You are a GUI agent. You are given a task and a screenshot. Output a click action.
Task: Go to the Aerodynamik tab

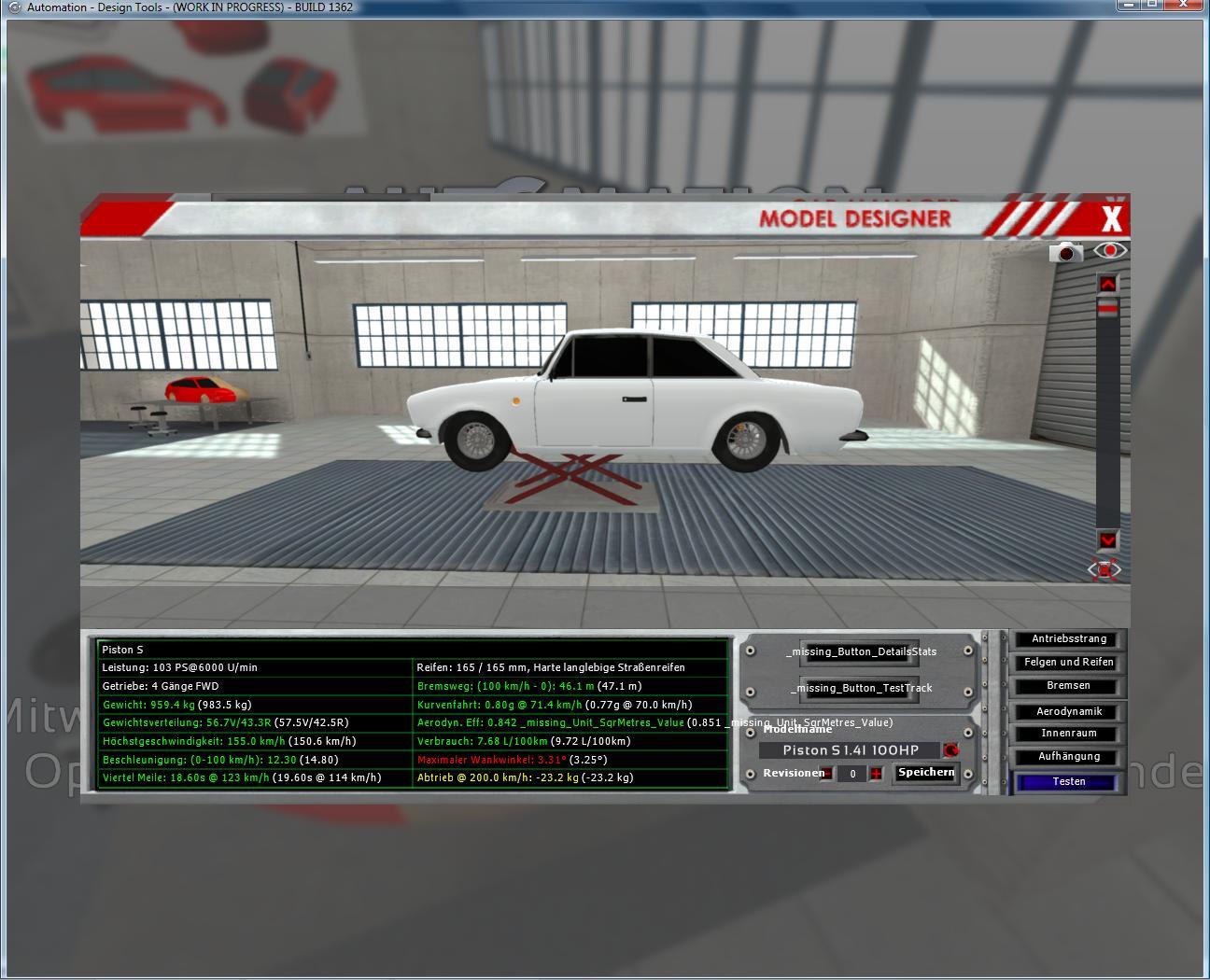click(x=1069, y=711)
